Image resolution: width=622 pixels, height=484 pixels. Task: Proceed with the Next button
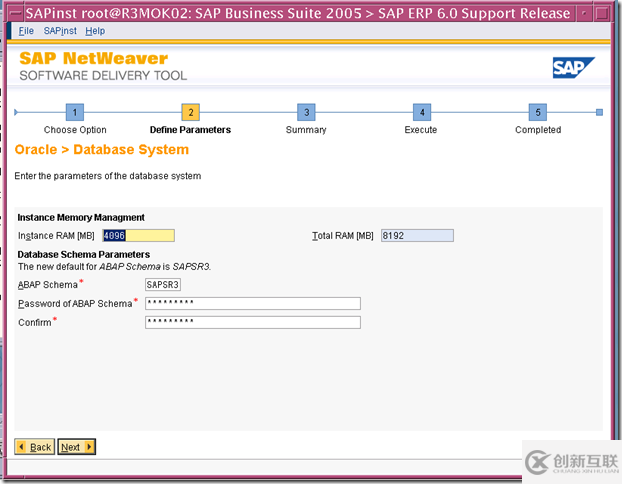(77, 447)
